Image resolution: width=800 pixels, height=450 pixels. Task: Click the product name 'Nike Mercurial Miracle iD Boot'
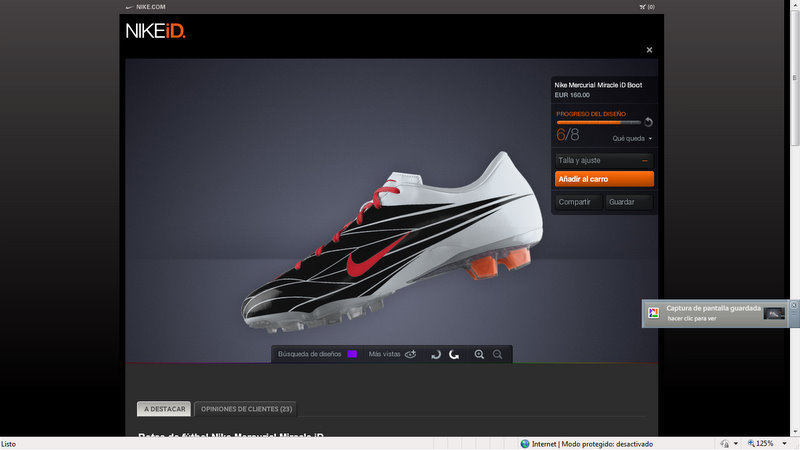point(598,85)
